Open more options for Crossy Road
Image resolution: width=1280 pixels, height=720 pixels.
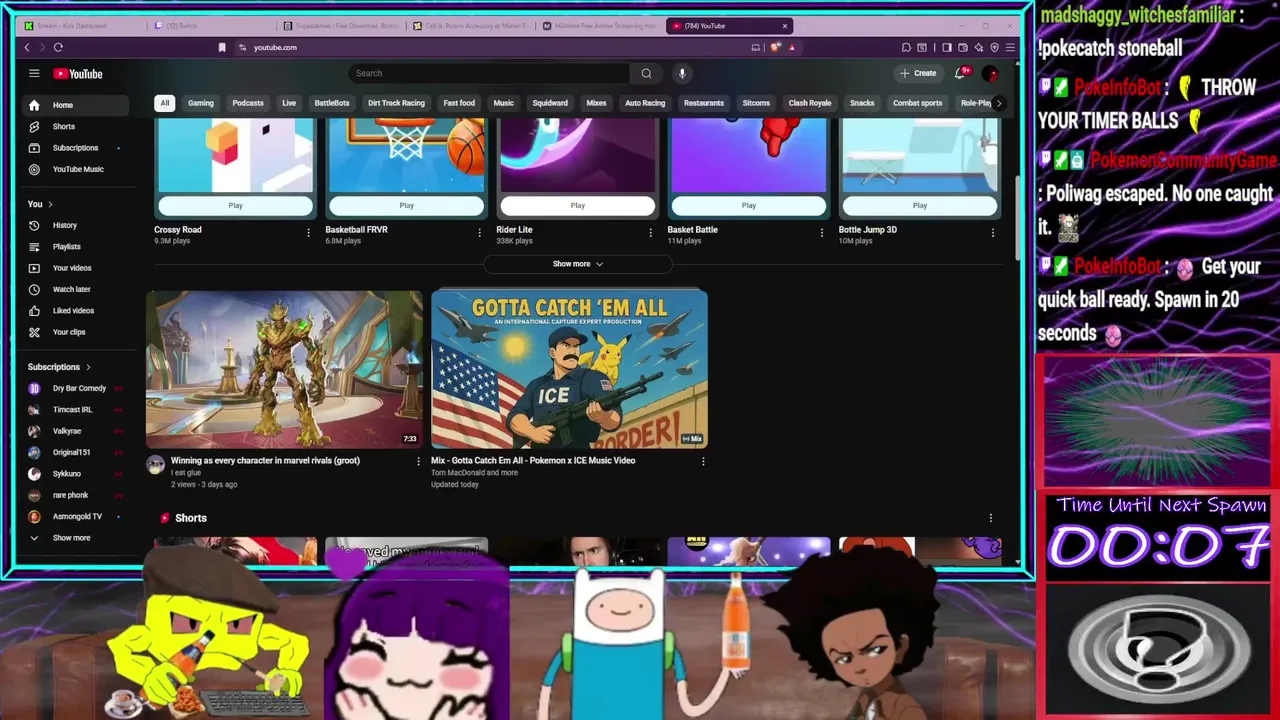click(x=308, y=232)
